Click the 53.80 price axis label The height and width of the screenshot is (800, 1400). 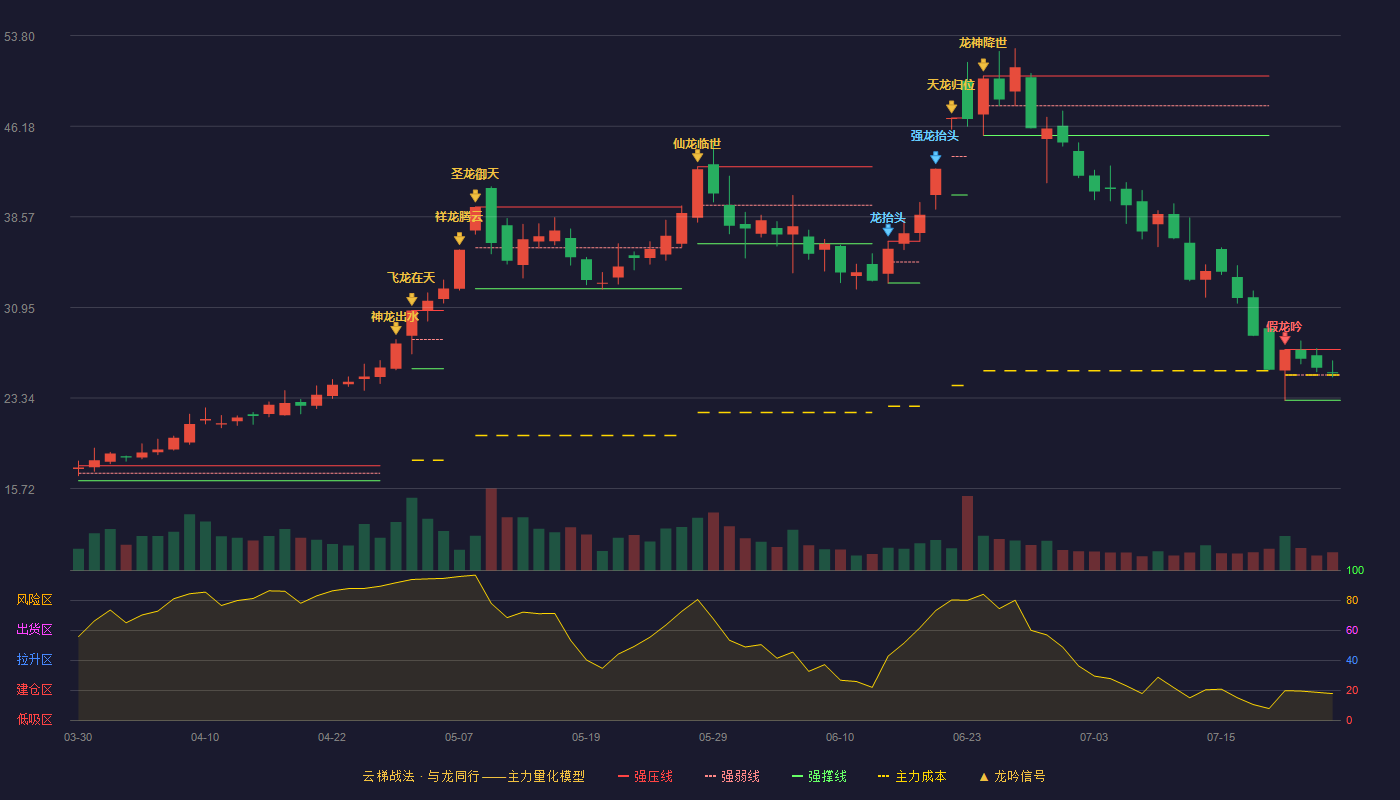click(19, 37)
